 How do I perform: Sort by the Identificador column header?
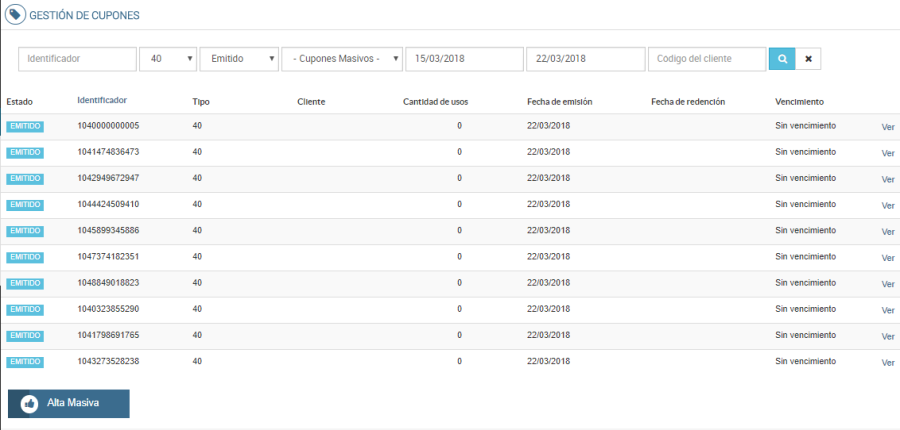click(x=102, y=100)
